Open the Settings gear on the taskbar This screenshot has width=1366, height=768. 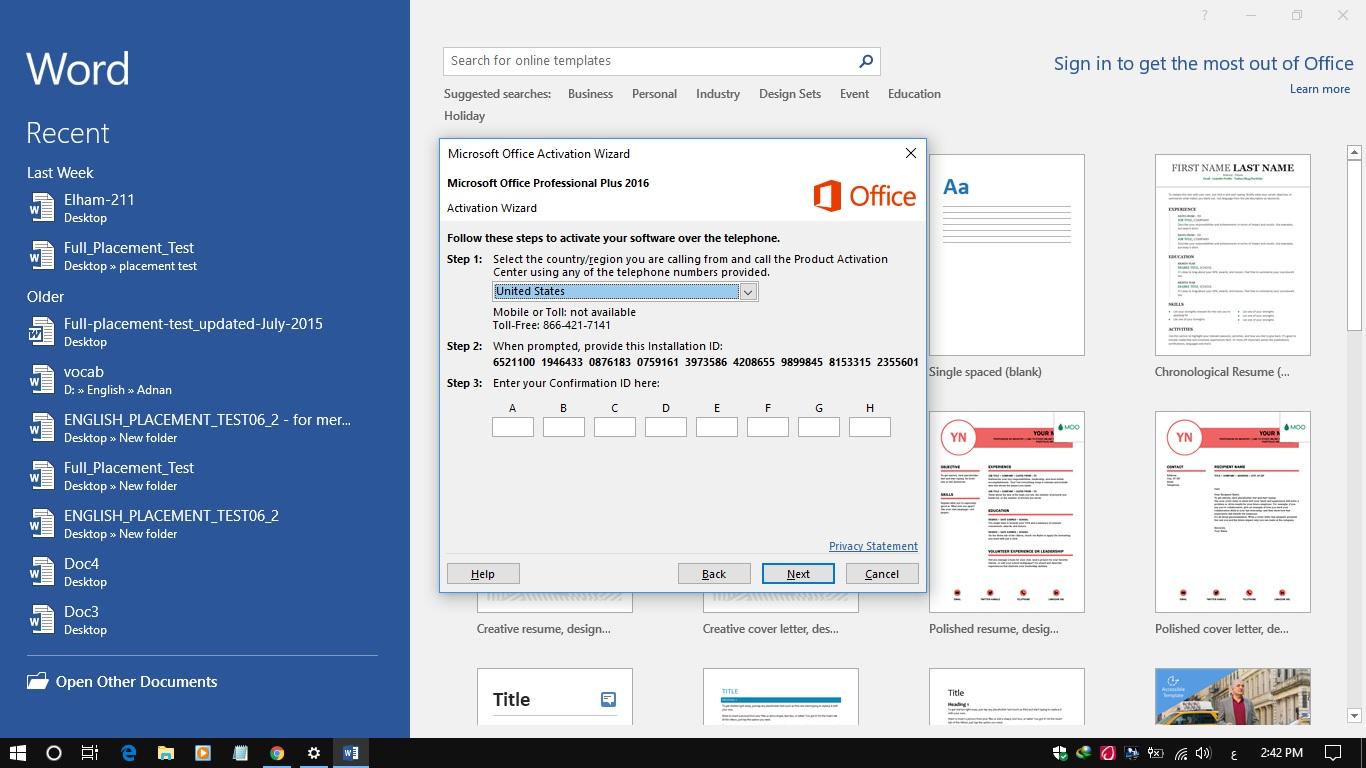tap(314, 753)
